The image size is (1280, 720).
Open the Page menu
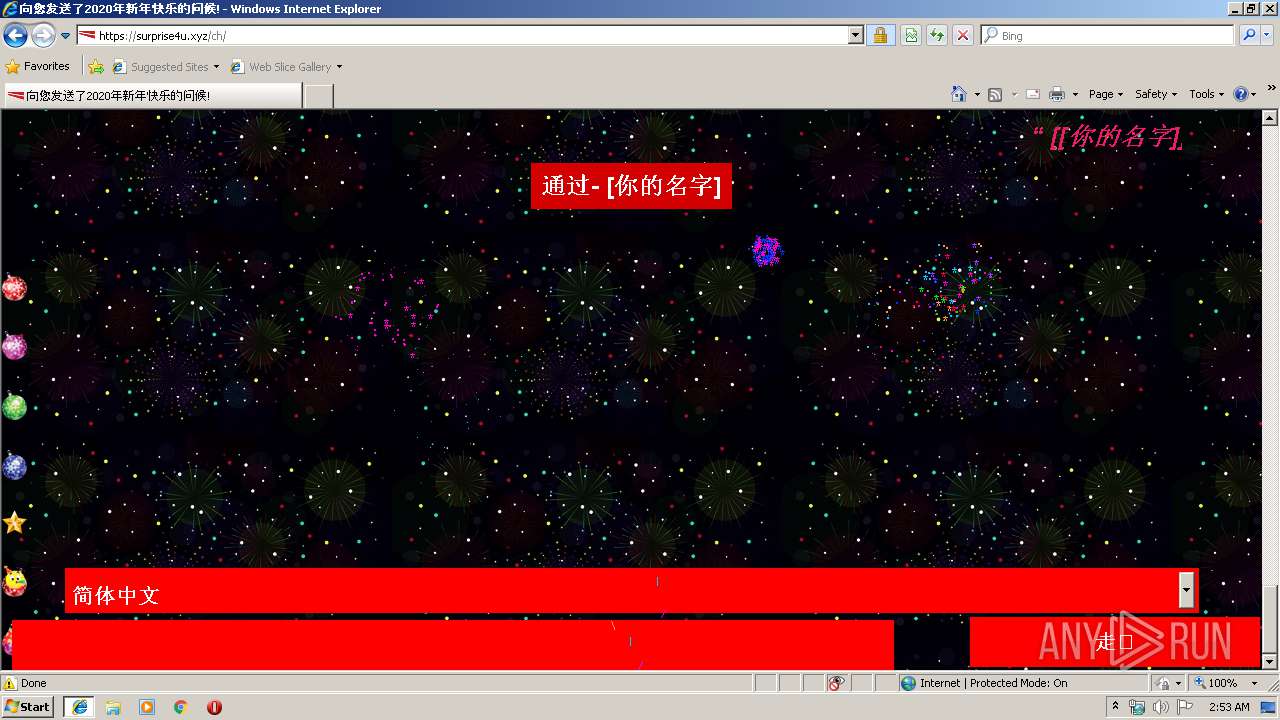pyautogui.click(x=1106, y=94)
